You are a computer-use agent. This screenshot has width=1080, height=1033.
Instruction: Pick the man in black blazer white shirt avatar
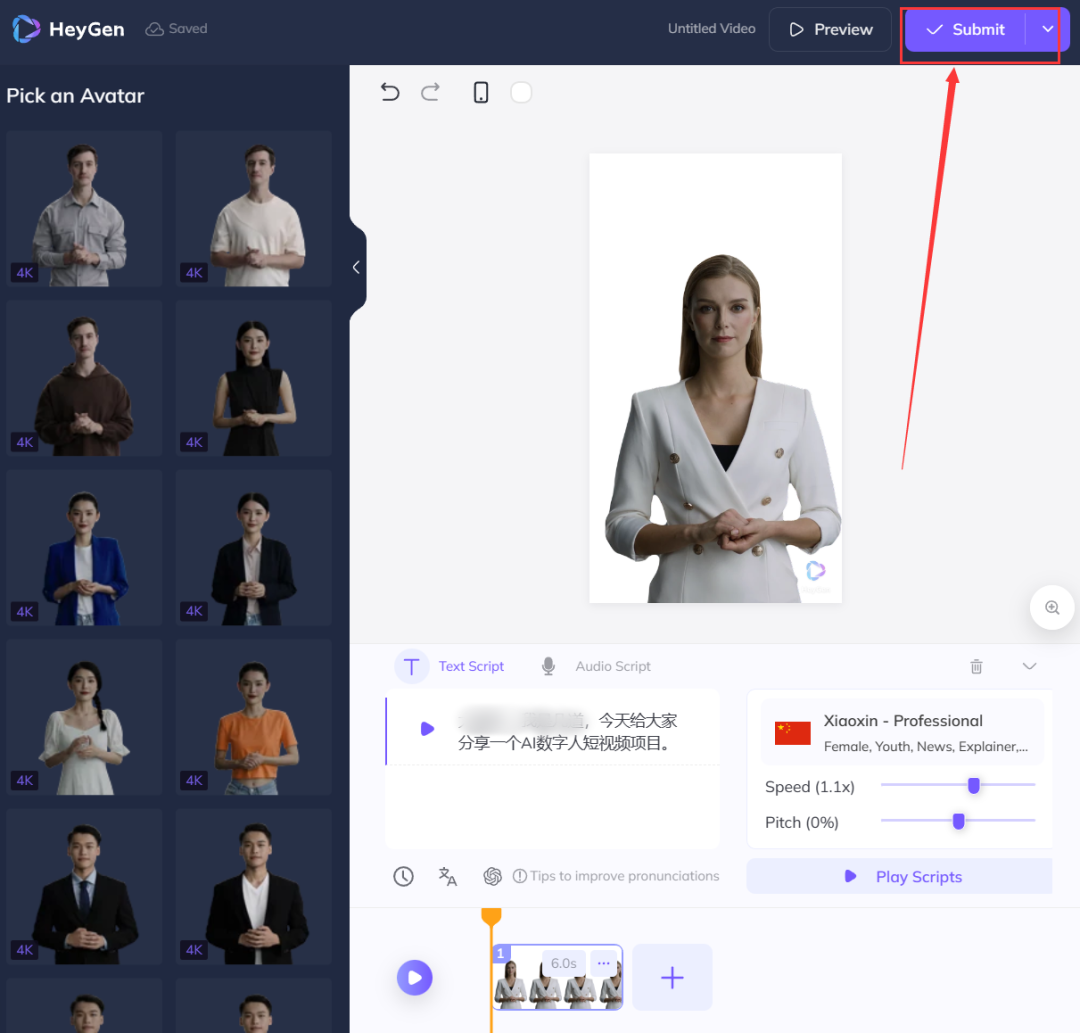click(253, 886)
